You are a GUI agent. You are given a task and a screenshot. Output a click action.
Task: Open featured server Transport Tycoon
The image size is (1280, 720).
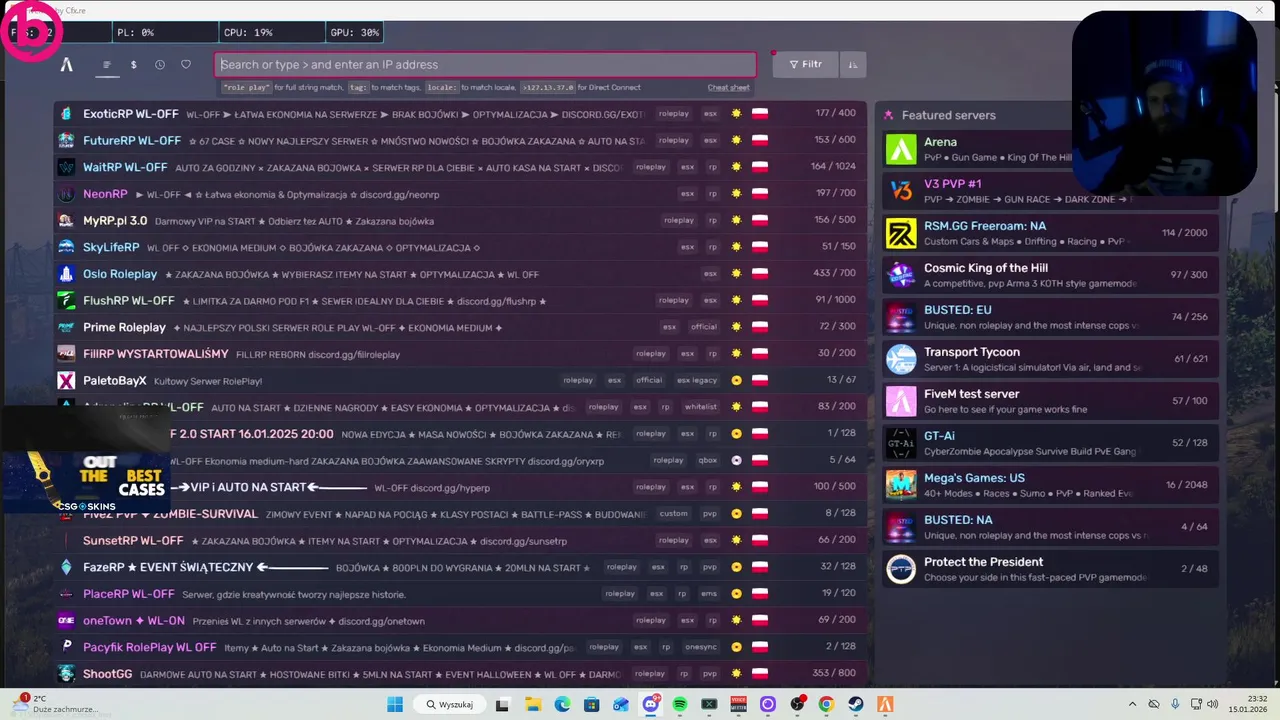pyautogui.click(x=1050, y=359)
